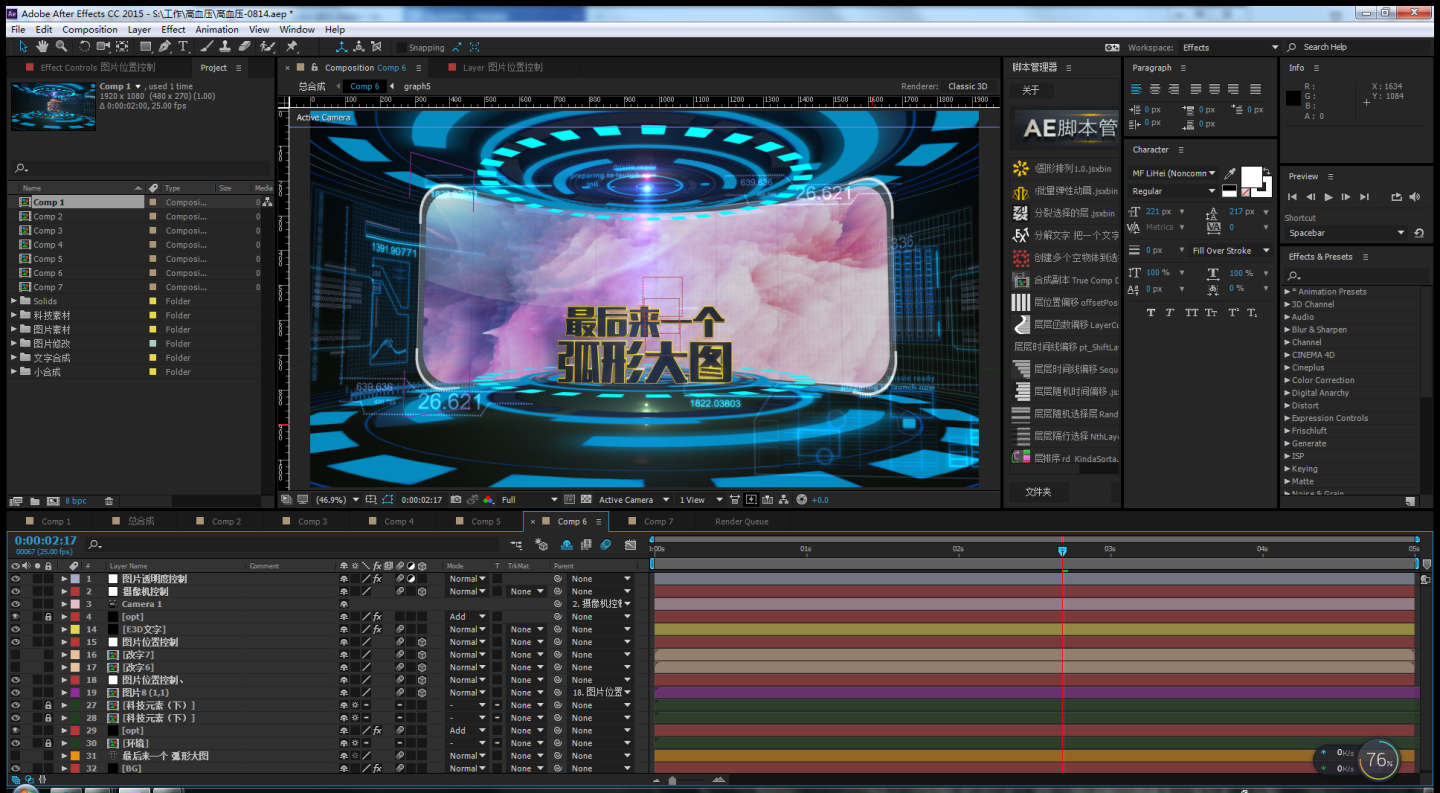This screenshot has height=793, width=1440.
Task: Expand the 科技素材 folder in Project
Action: [x=14, y=315]
